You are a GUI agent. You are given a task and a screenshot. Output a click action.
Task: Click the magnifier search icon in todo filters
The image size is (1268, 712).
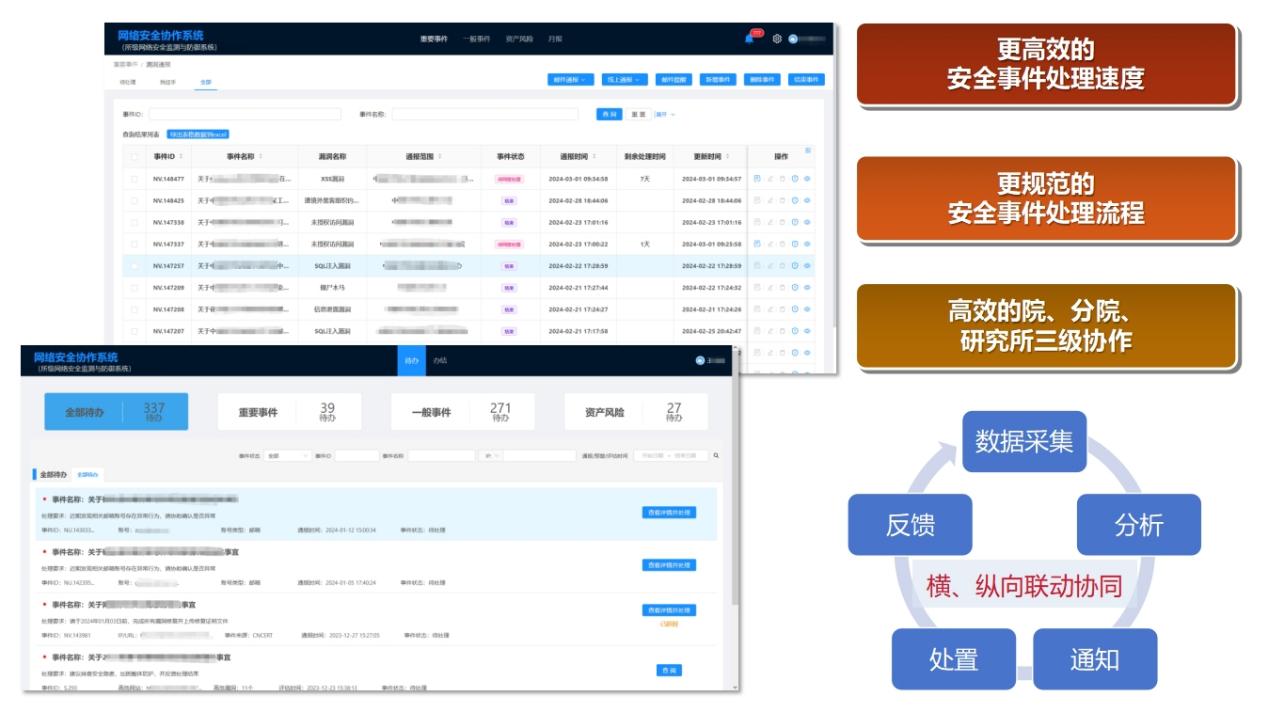716,456
